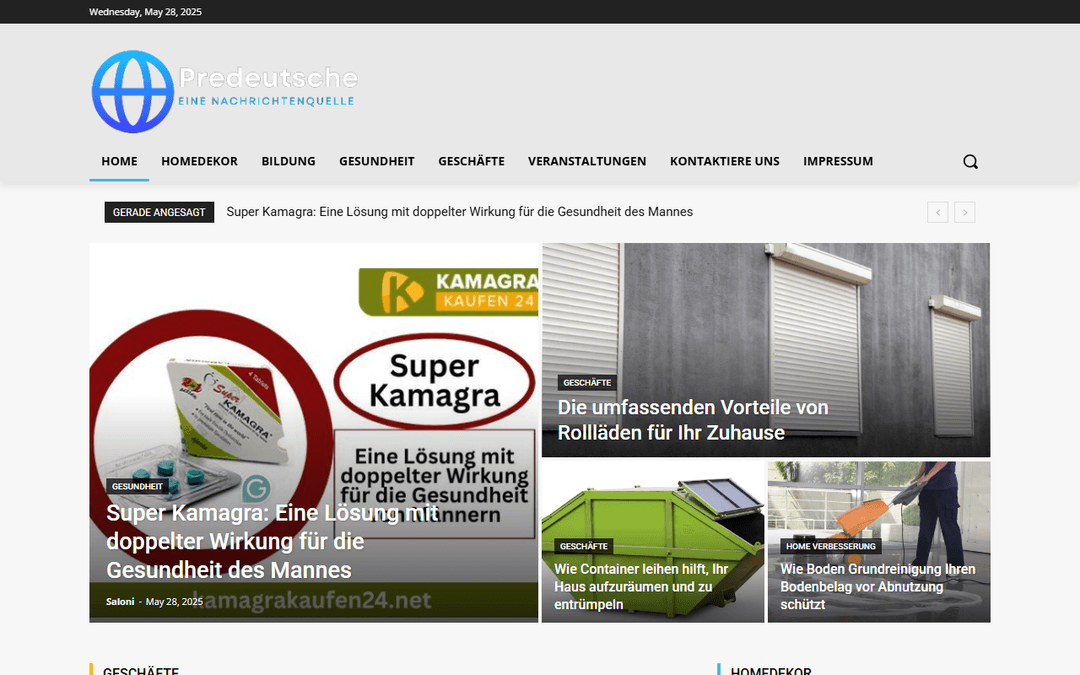1080x675 pixels.
Task: Open the Boden Grundreinigung article
Action: [x=878, y=587]
